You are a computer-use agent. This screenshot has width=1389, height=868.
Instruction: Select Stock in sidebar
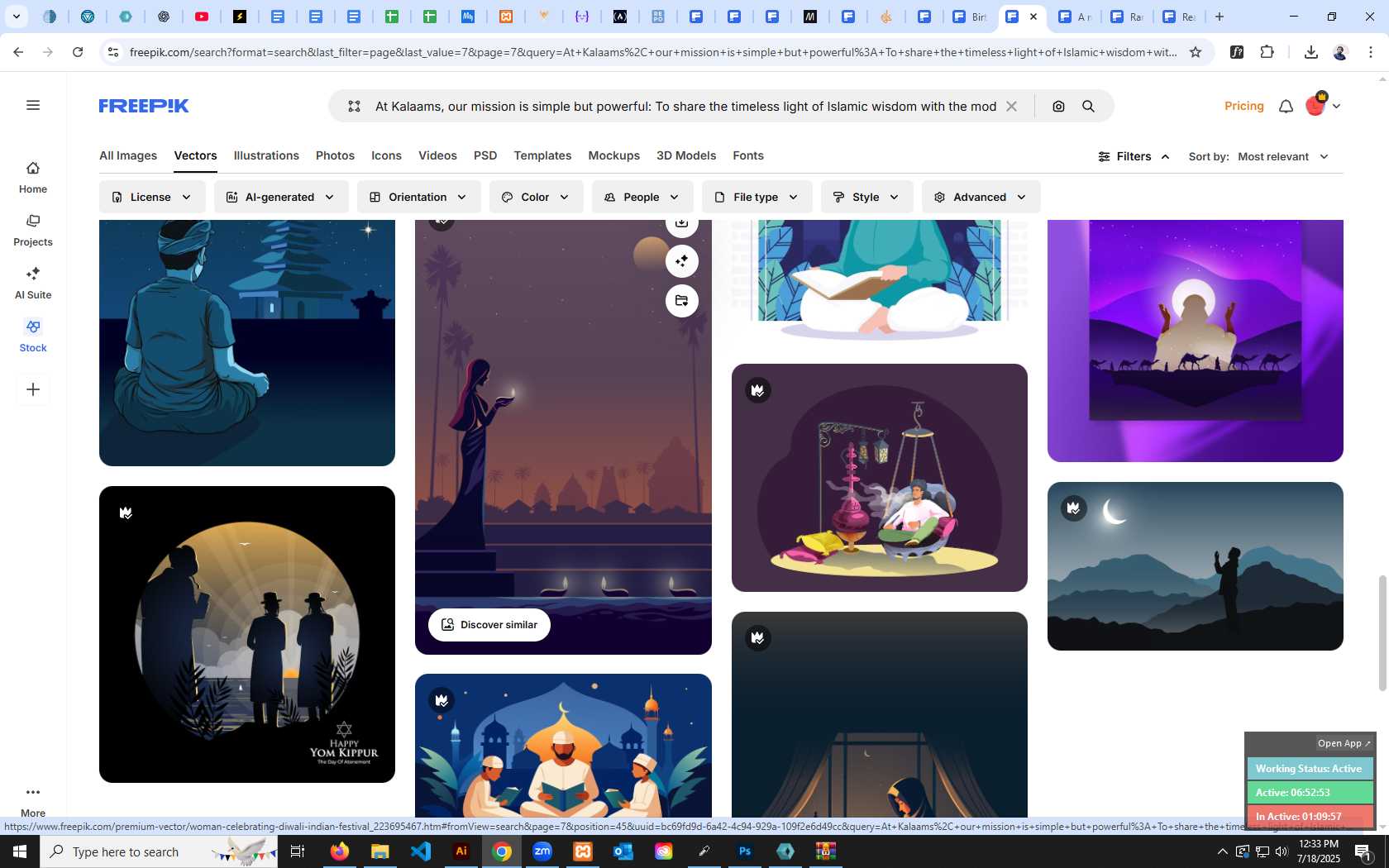tap(33, 336)
